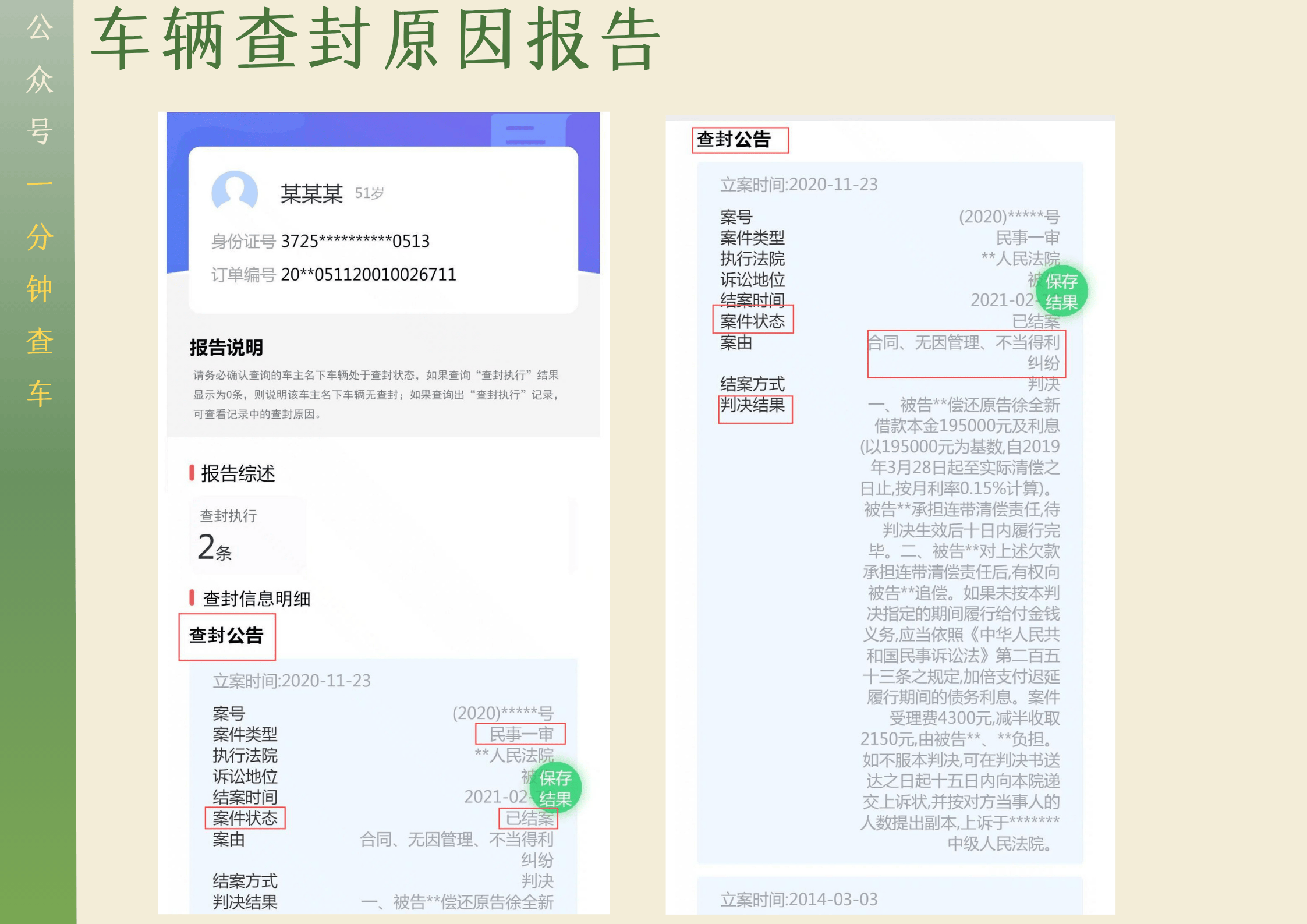Click the user avatar icon beside 某某某
This screenshot has width=1307, height=924.
click(235, 192)
